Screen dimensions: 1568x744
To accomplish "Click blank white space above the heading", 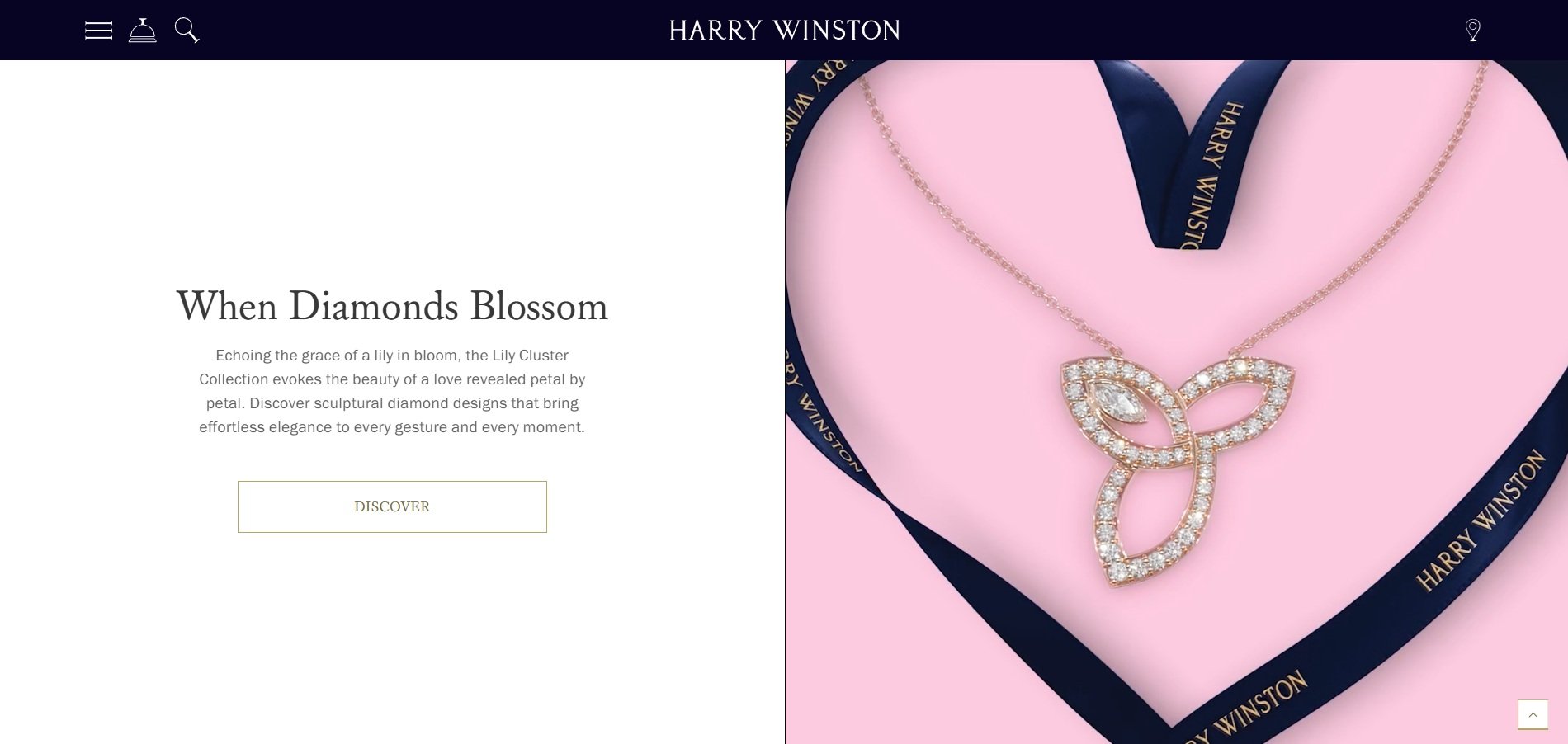I will click(392, 165).
